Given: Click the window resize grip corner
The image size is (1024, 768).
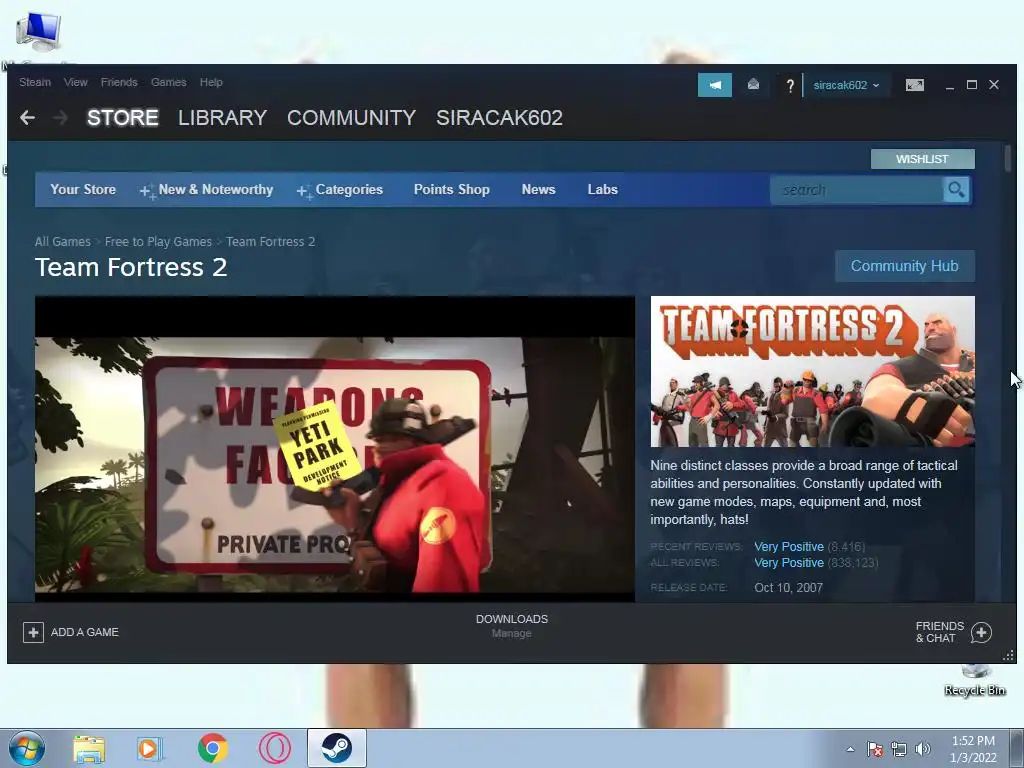Looking at the screenshot, I should pyautogui.click(x=1008, y=655).
